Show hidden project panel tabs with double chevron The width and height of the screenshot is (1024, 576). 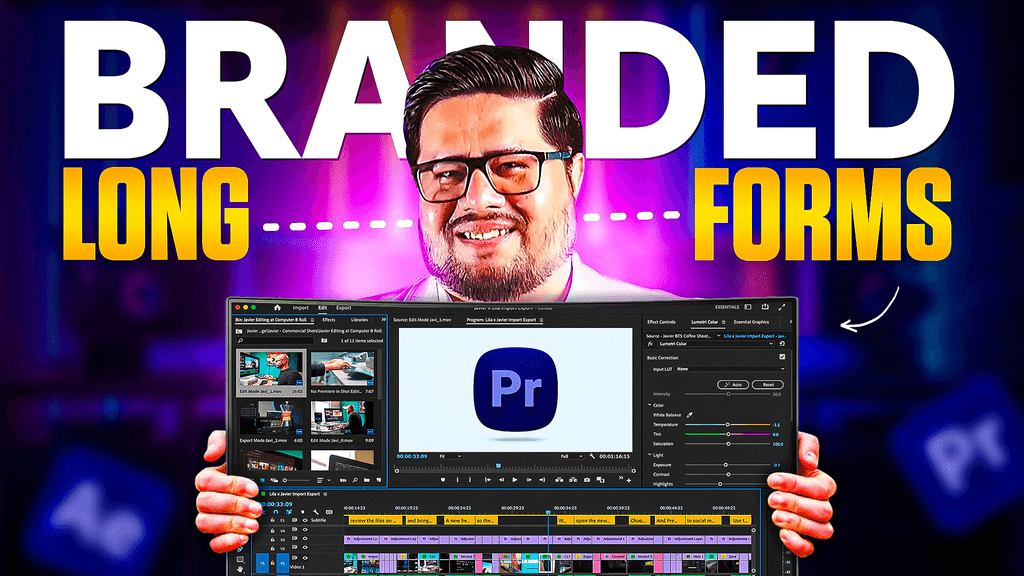pos(383,320)
